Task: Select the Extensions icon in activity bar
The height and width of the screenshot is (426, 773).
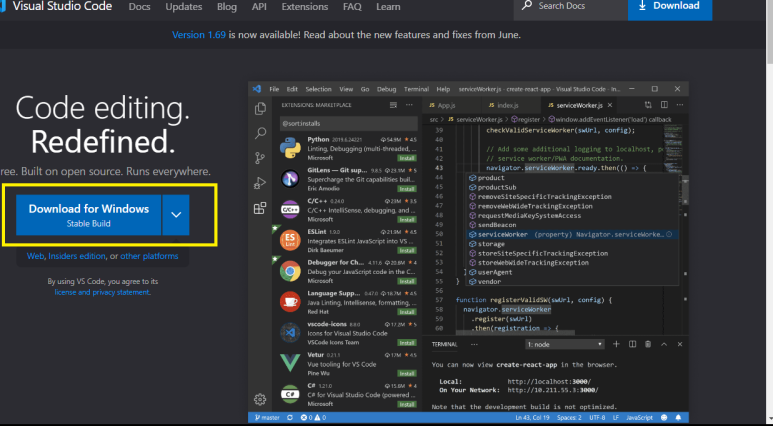Action: (260, 208)
